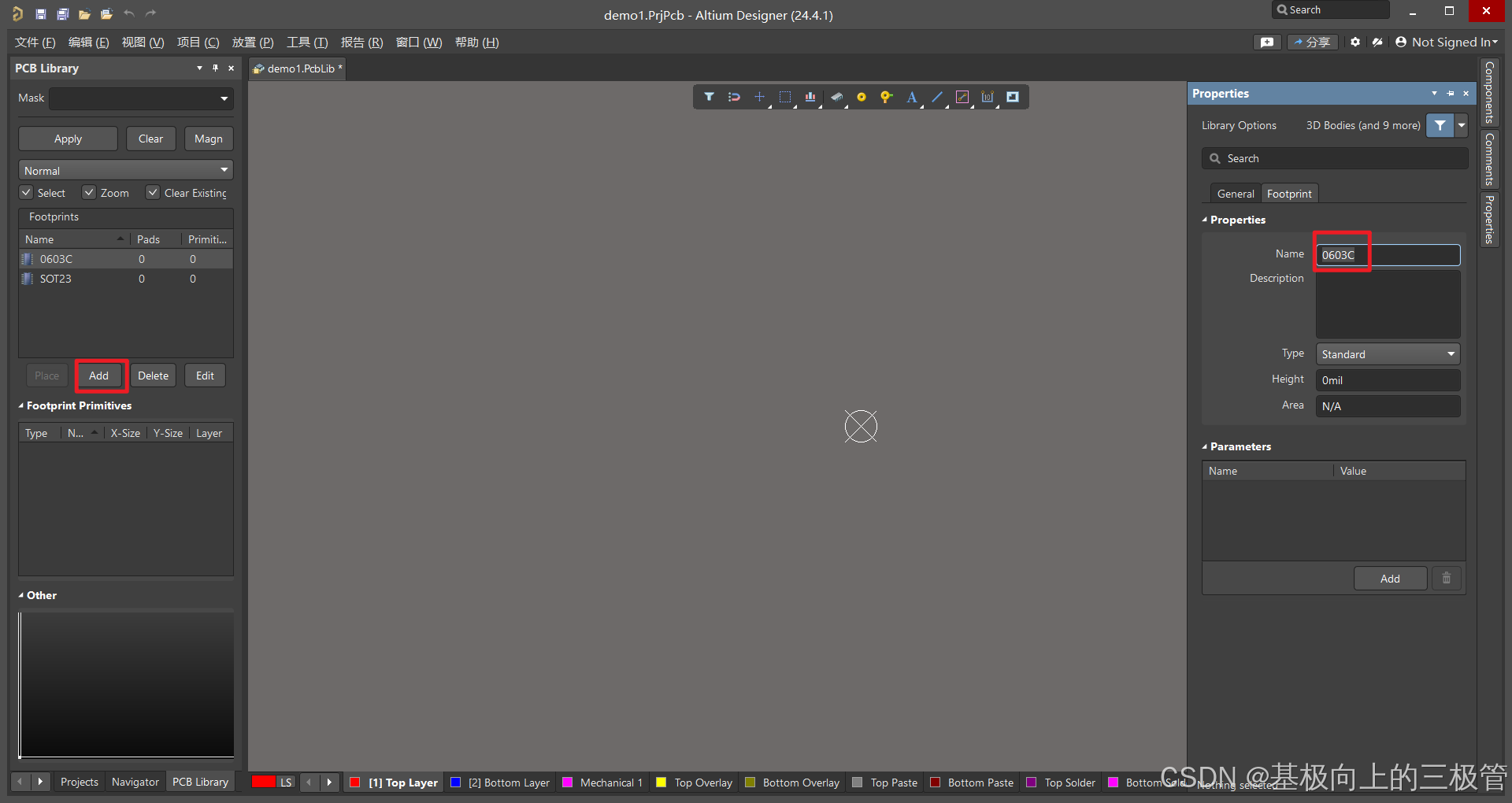Open the 放置 (P) menu

pos(253,42)
